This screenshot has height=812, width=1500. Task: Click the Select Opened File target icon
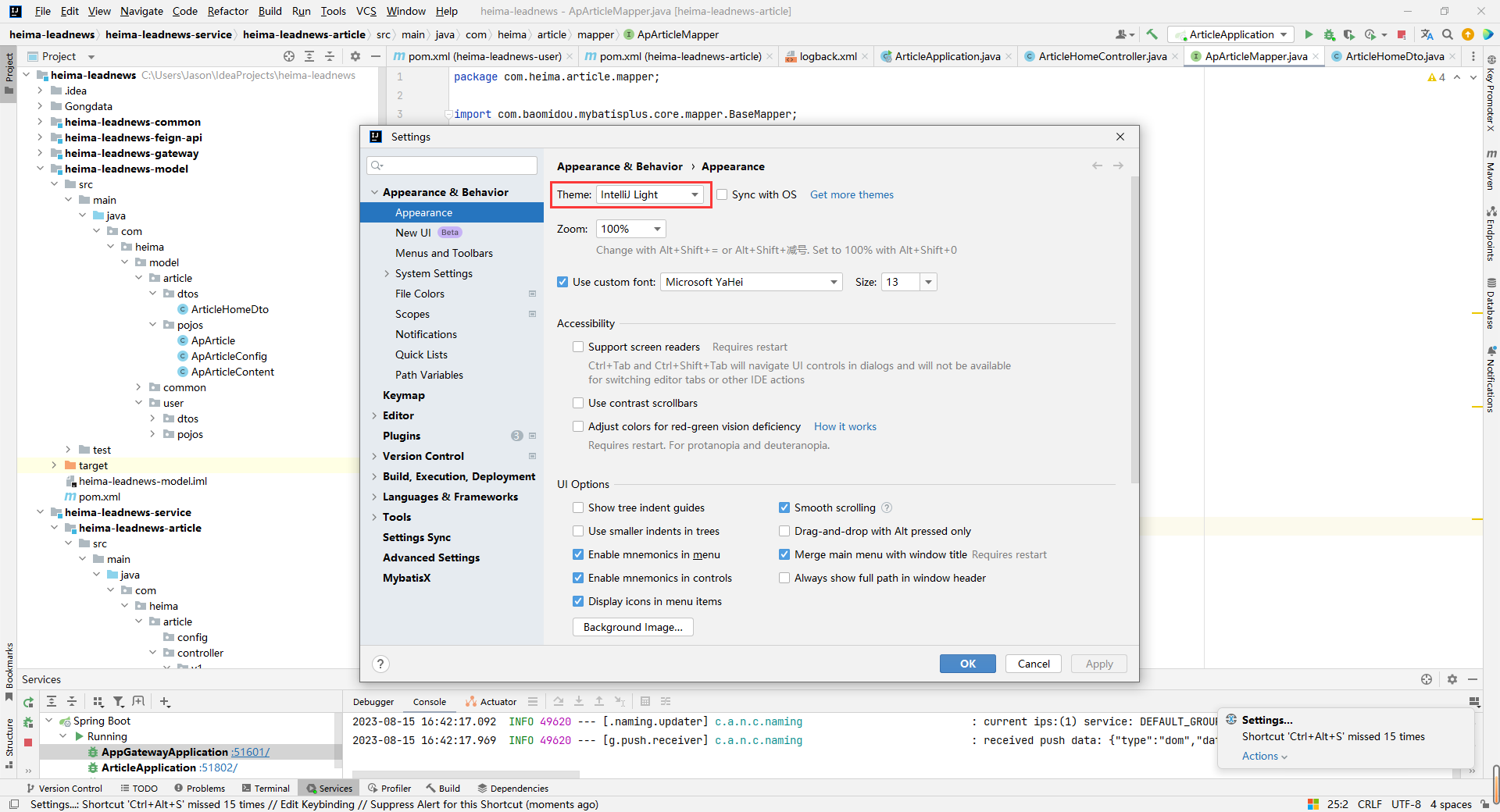289,56
